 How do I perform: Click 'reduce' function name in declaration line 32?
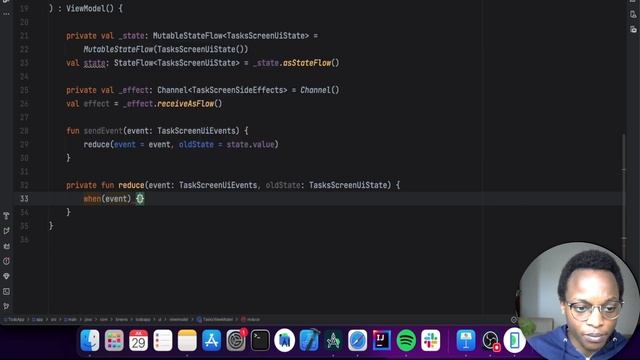[131, 185]
